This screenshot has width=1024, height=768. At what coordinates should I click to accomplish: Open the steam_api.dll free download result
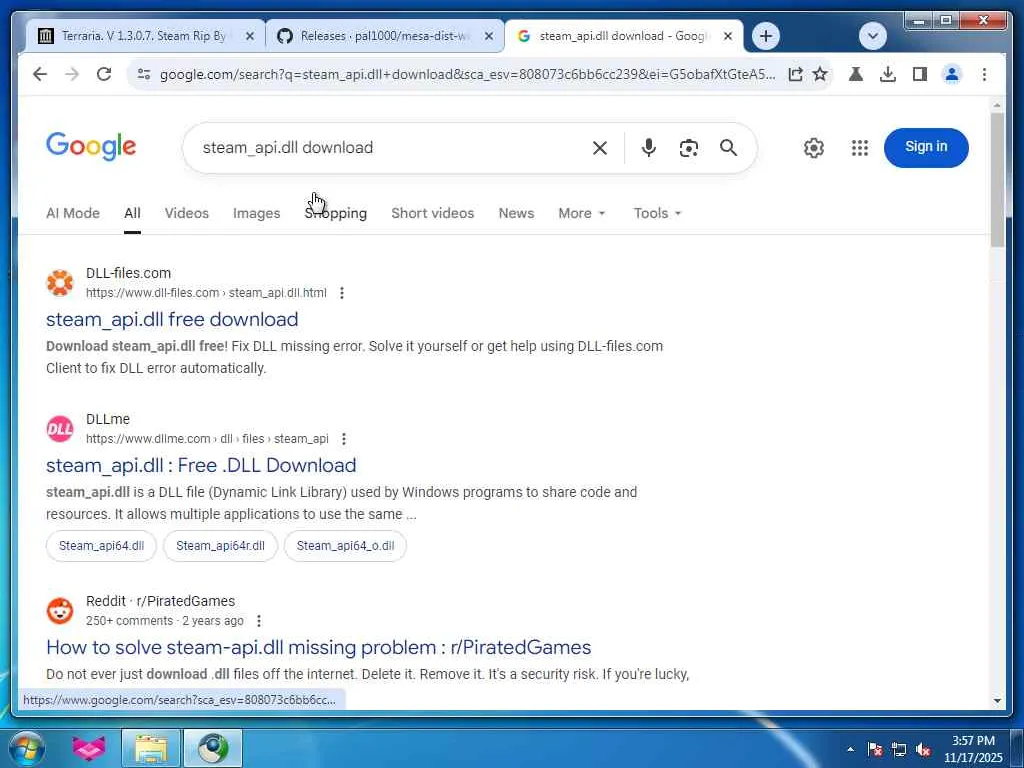(x=172, y=319)
